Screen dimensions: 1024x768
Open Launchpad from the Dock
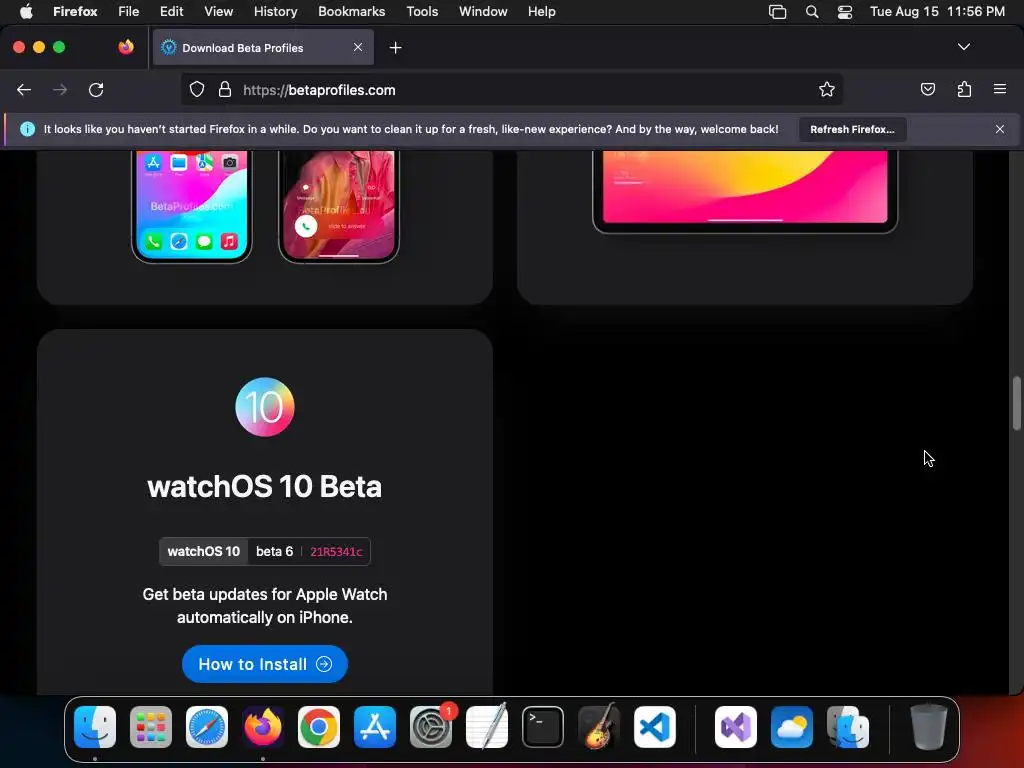pos(151,727)
